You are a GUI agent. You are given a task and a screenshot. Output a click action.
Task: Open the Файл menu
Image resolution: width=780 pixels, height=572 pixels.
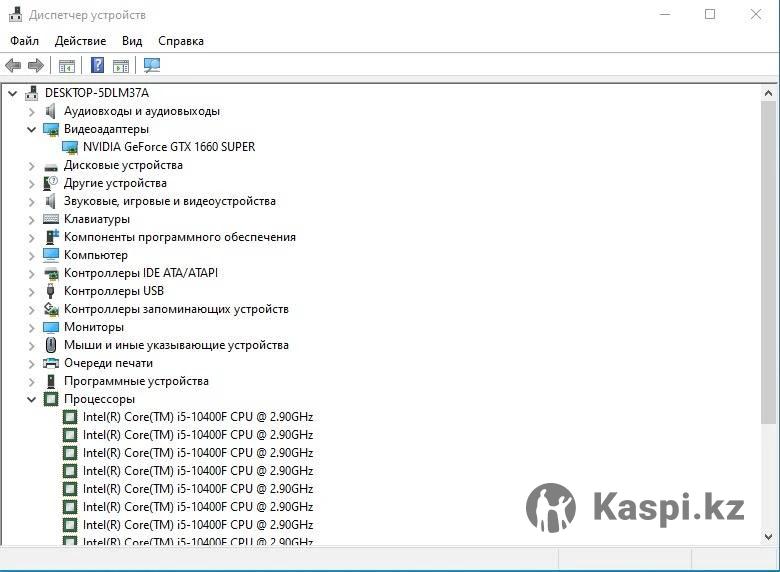pyautogui.click(x=24, y=41)
